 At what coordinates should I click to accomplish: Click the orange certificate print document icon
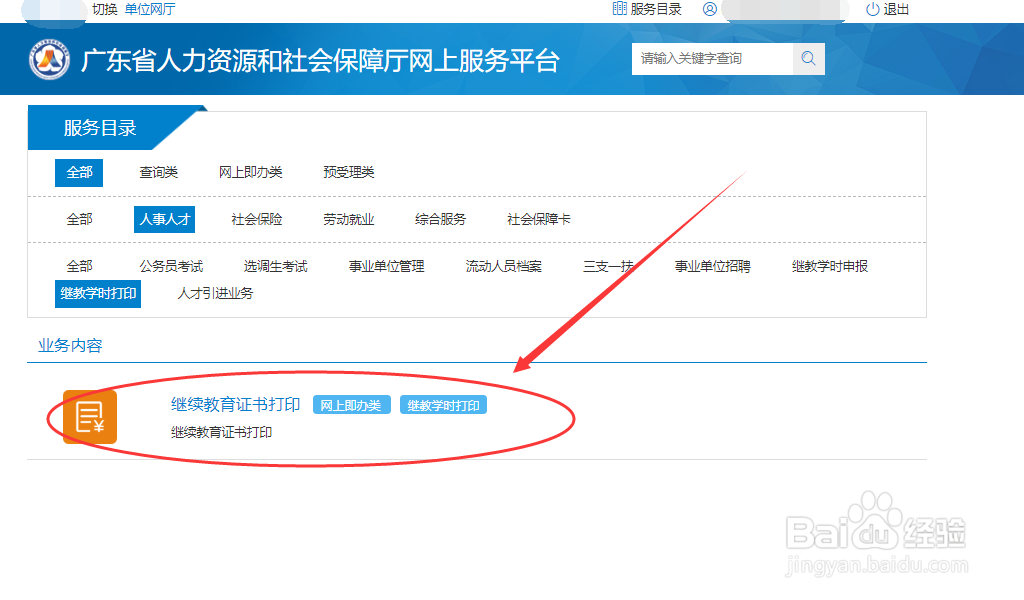90,416
